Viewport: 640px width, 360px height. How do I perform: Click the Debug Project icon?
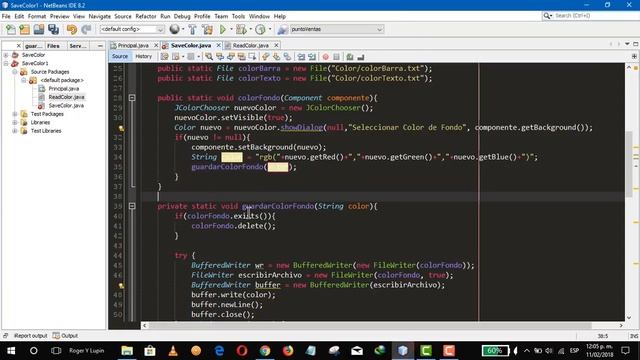[x=241, y=29]
